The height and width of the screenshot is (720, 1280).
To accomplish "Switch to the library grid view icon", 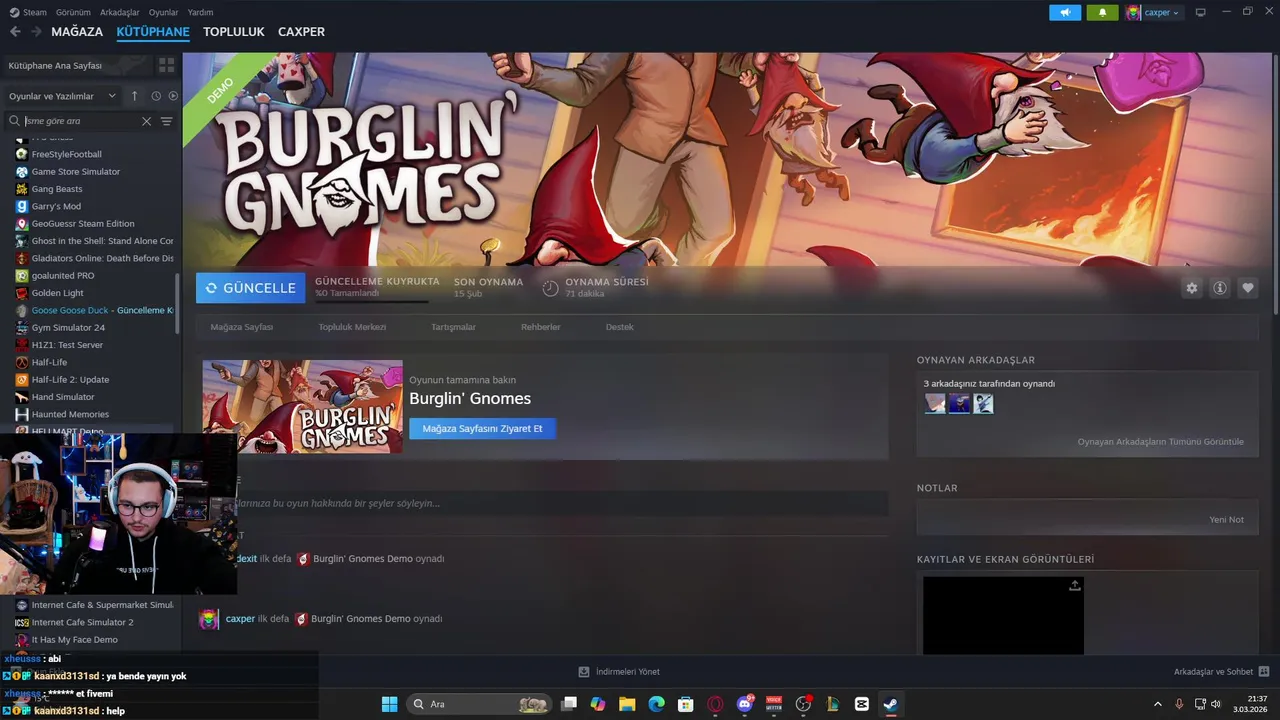I will click(x=166, y=65).
